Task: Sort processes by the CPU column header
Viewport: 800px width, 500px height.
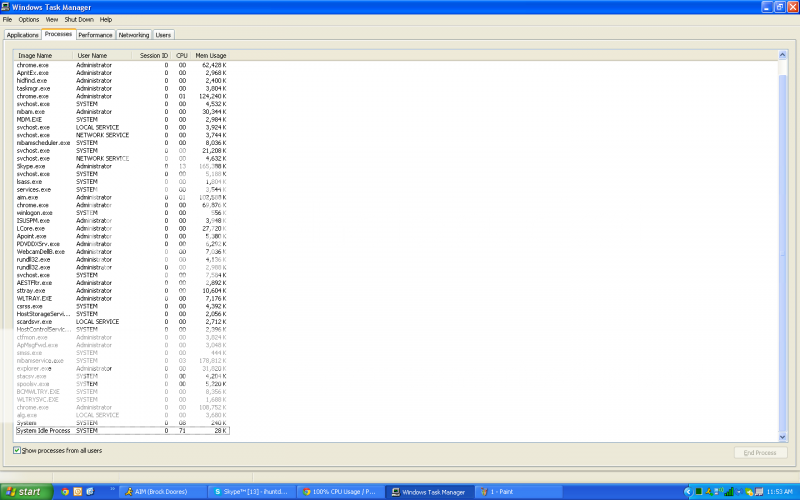Action: [x=181, y=55]
